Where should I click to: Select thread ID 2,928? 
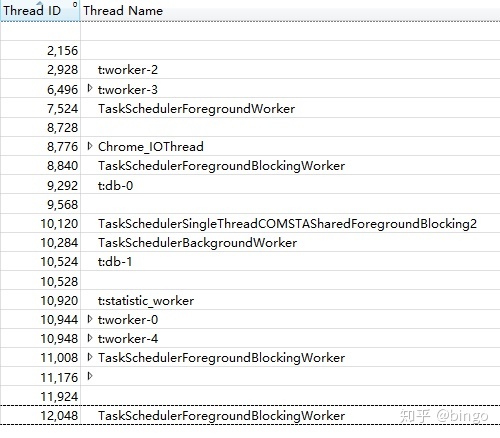(x=62, y=70)
